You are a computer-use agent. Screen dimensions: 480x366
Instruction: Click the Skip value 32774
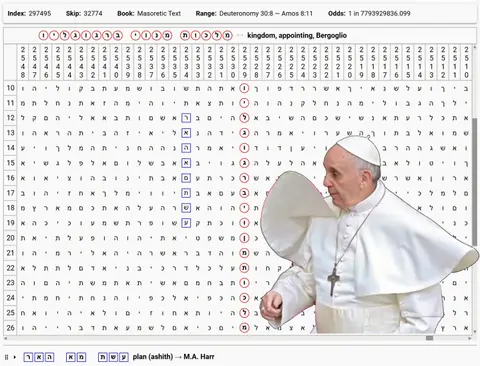pyautogui.click(x=93, y=14)
